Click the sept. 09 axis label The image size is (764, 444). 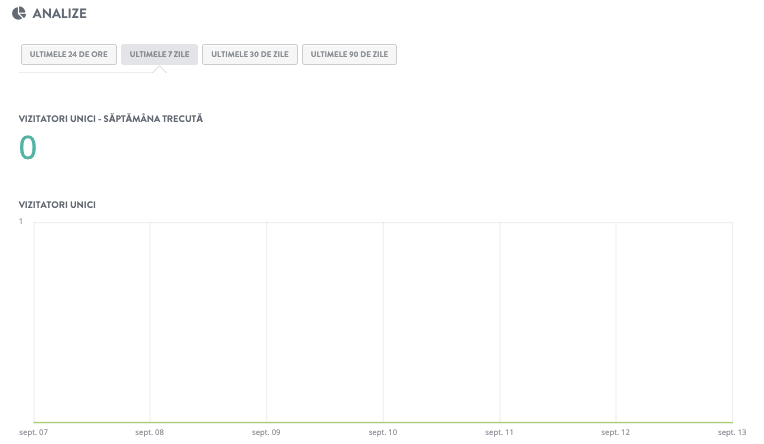pos(266,432)
